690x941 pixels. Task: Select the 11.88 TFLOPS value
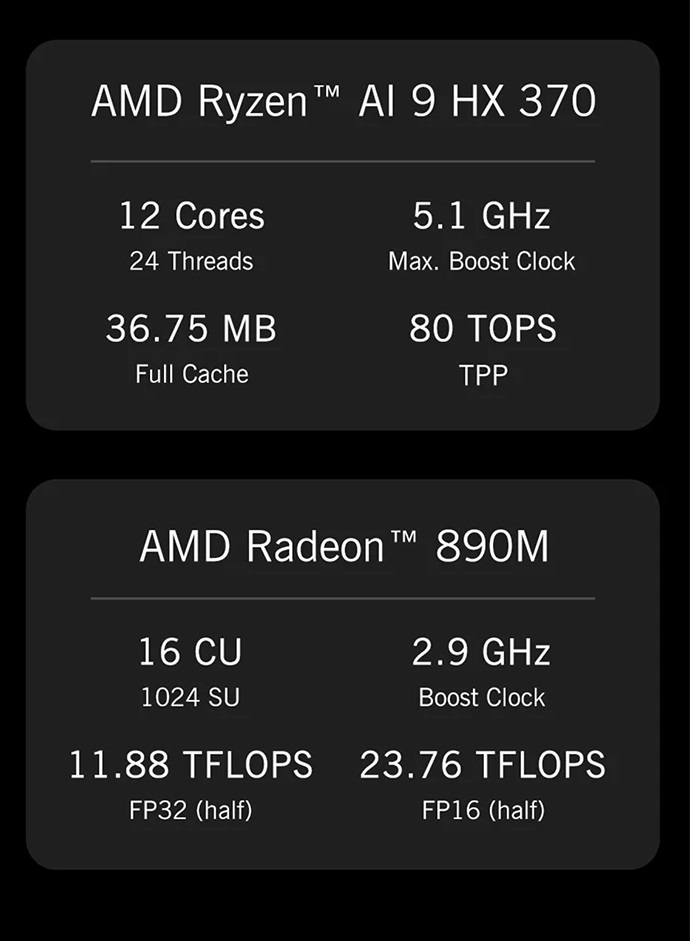pyautogui.click(x=190, y=765)
